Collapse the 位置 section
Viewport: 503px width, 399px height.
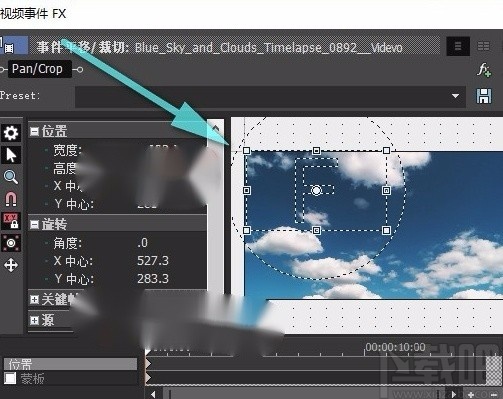34,131
